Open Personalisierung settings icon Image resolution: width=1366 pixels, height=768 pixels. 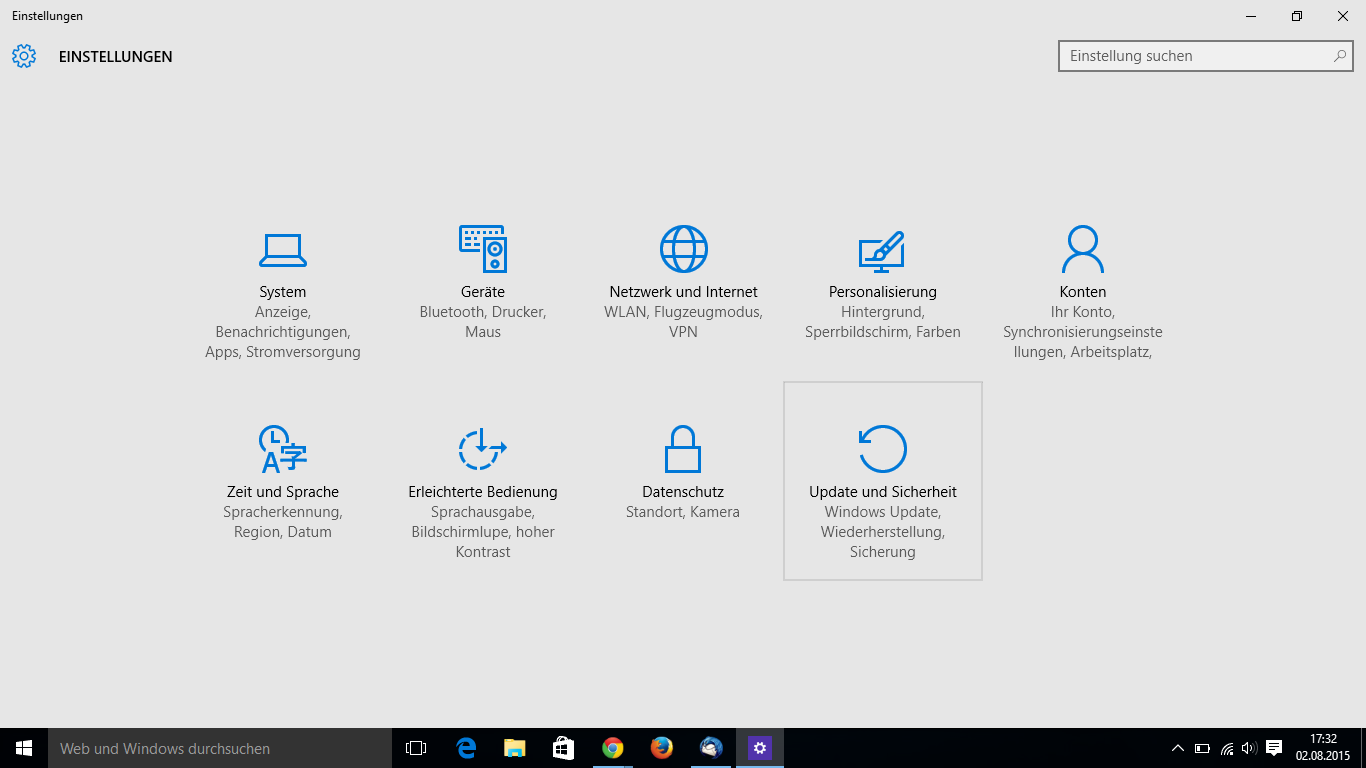[882, 251]
